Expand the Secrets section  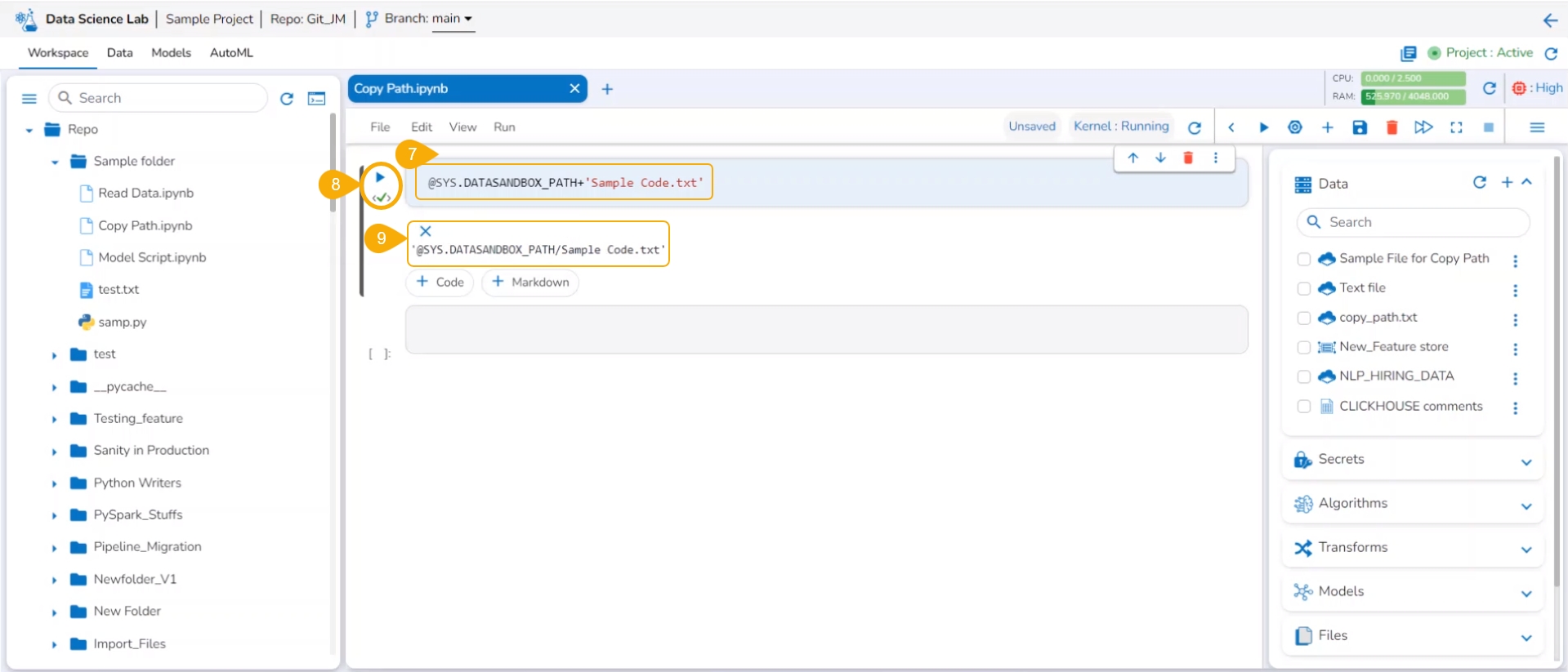1526,462
